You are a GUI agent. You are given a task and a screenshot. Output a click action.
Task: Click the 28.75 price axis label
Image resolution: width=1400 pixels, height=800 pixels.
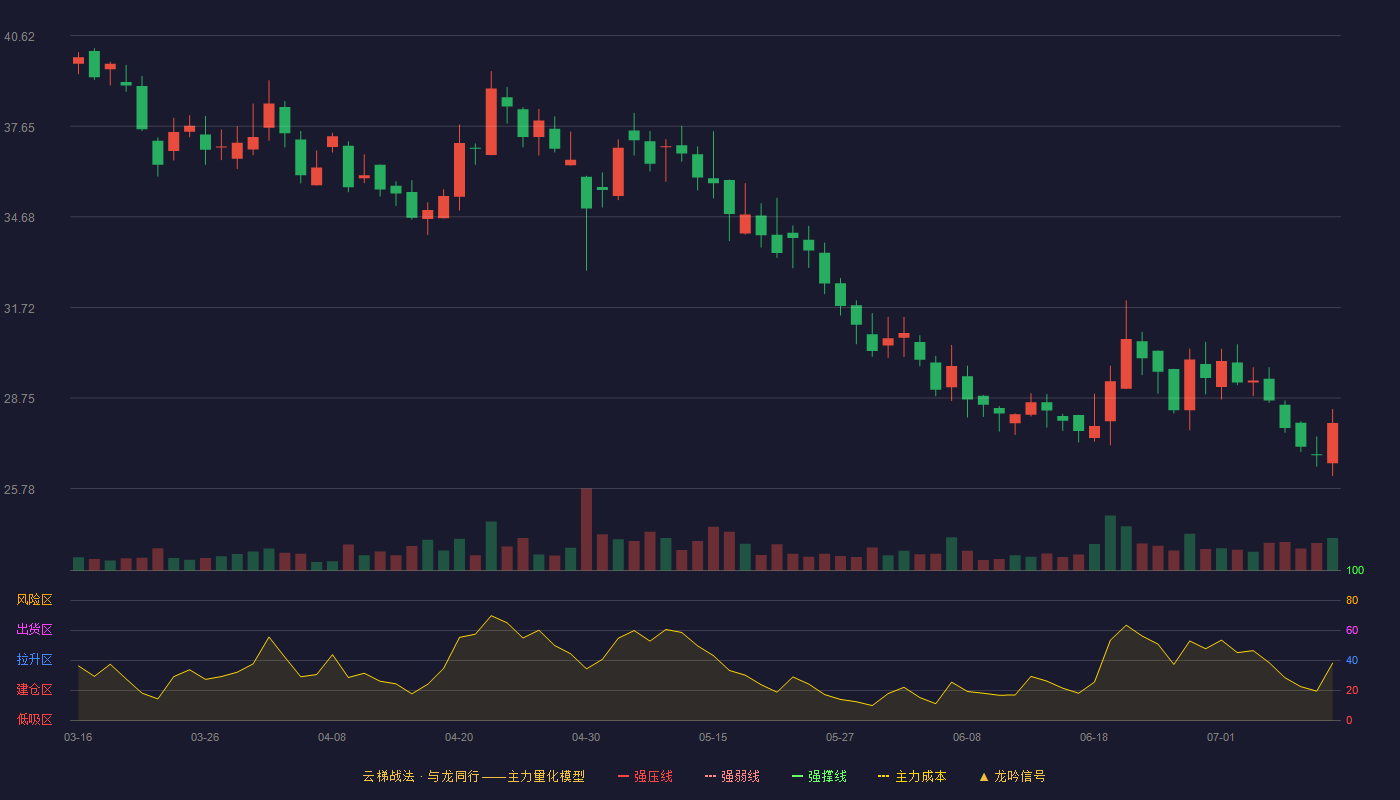(x=19, y=399)
